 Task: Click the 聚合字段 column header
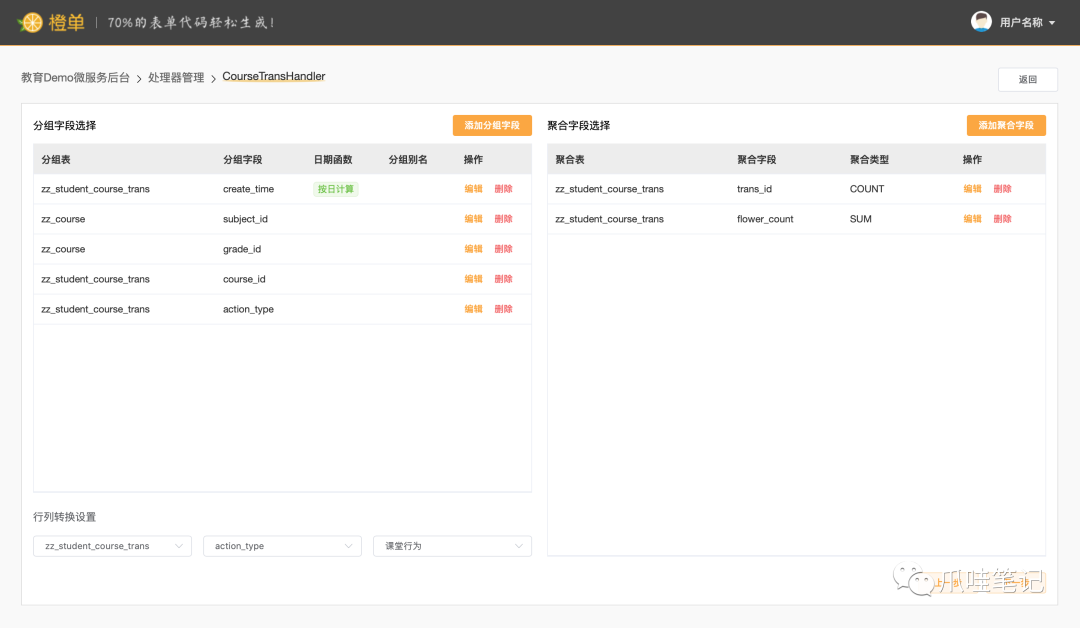coord(756,160)
